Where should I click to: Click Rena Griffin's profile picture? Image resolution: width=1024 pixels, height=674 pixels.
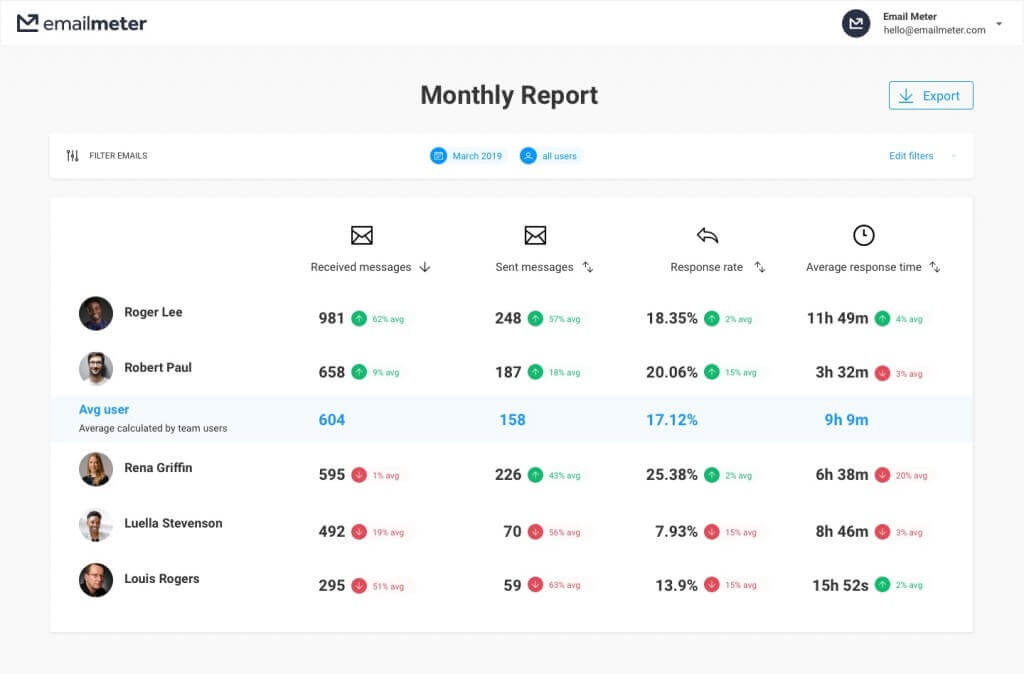pos(96,469)
